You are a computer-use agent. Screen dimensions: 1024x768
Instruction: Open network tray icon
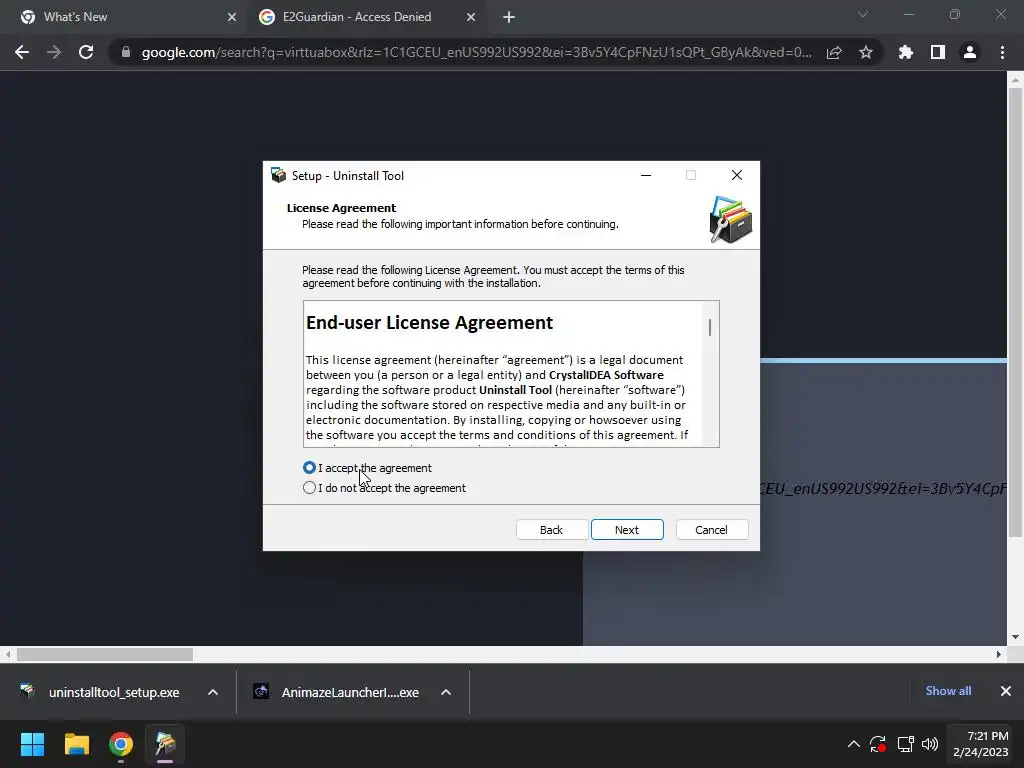[x=905, y=744]
